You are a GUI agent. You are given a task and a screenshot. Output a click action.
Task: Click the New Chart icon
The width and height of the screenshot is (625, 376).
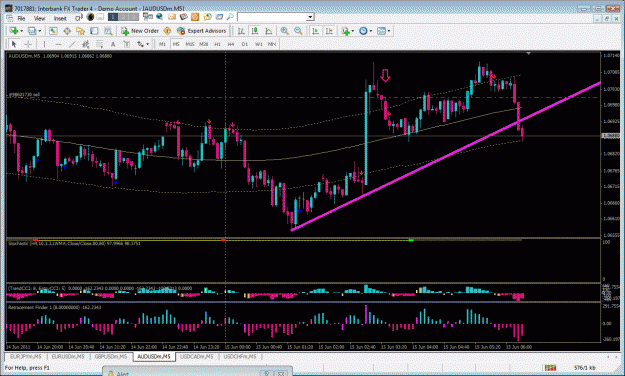(x=14, y=31)
